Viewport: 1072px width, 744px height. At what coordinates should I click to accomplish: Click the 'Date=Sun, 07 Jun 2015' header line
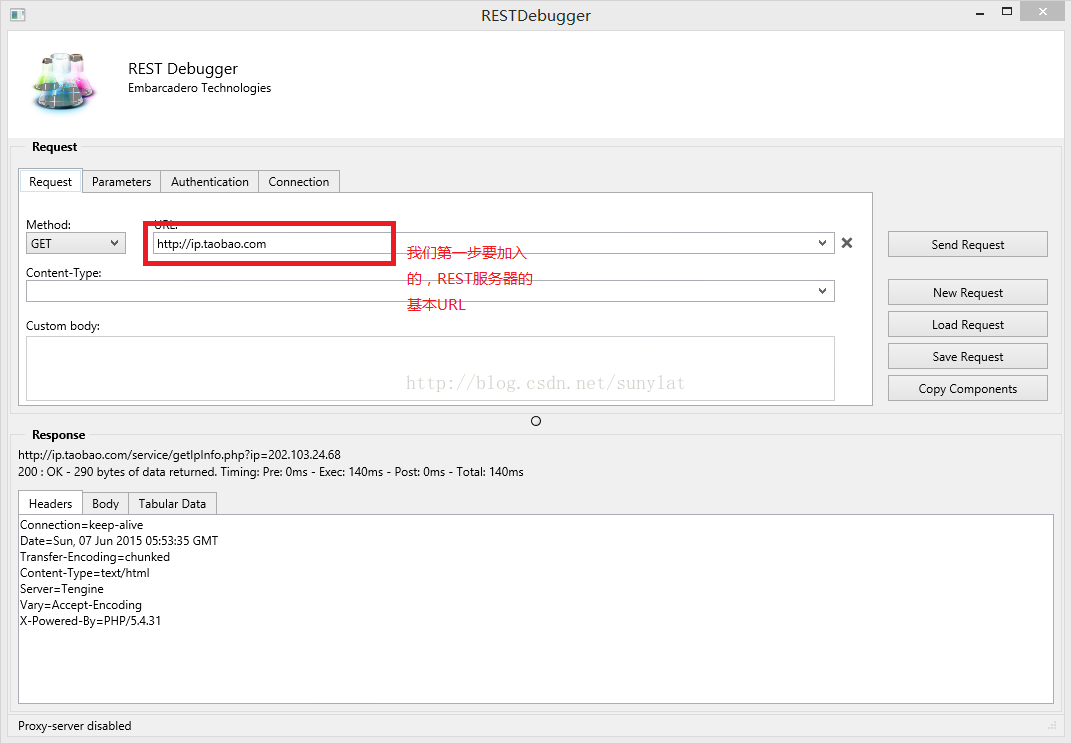coord(119,541)
